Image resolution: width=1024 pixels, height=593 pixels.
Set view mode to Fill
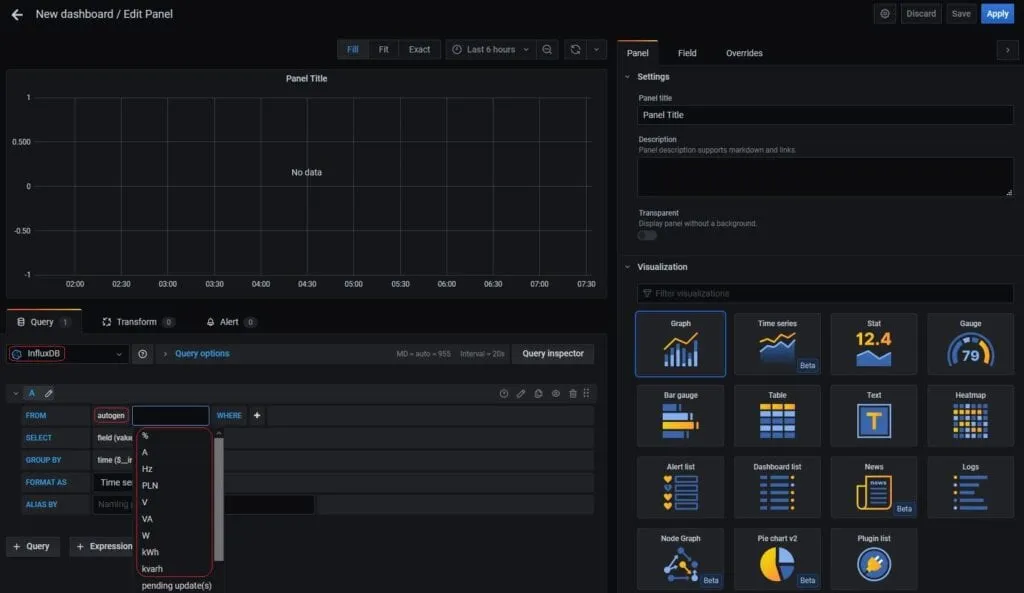click(x=353, y=50)
